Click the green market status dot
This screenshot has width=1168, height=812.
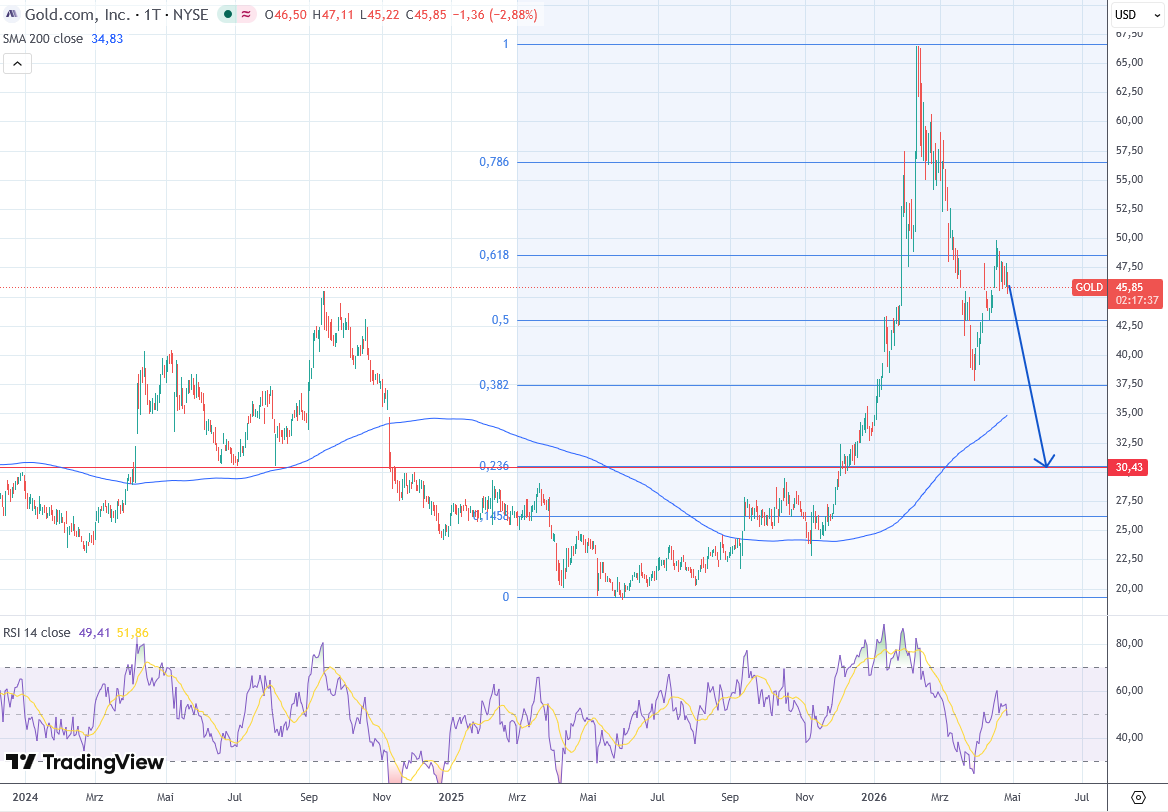[x=229, y=15]
